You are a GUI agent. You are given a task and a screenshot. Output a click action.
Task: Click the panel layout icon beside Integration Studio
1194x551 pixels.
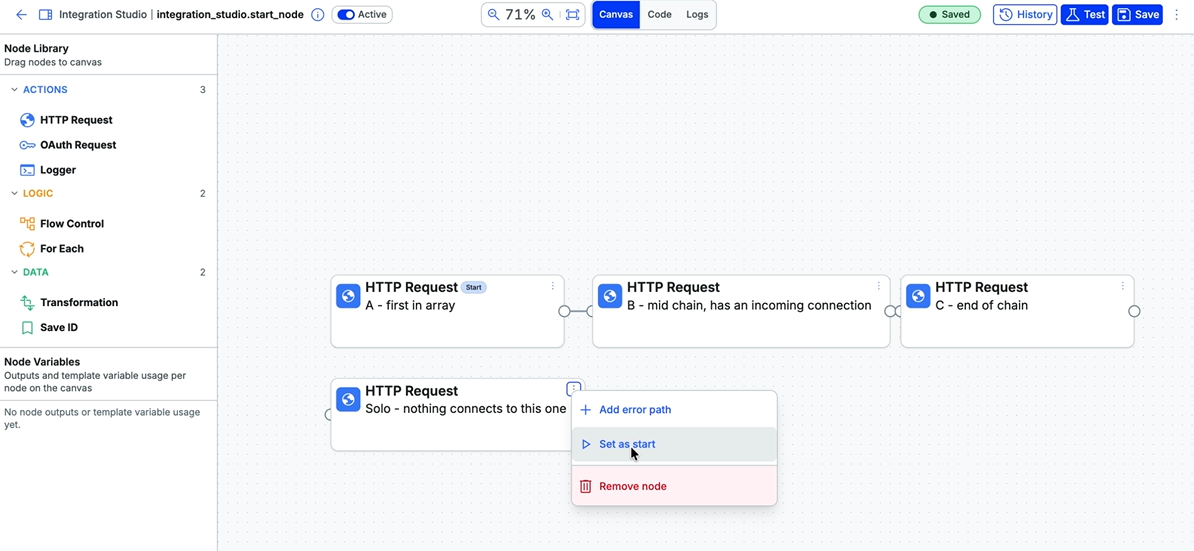pos(46,14)
